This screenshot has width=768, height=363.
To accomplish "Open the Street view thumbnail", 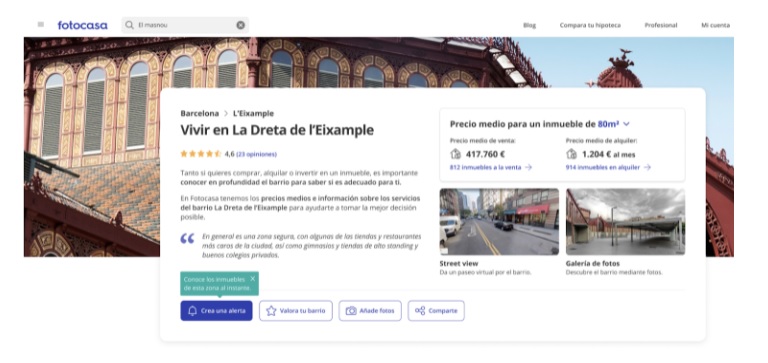I will click(499, 222).
